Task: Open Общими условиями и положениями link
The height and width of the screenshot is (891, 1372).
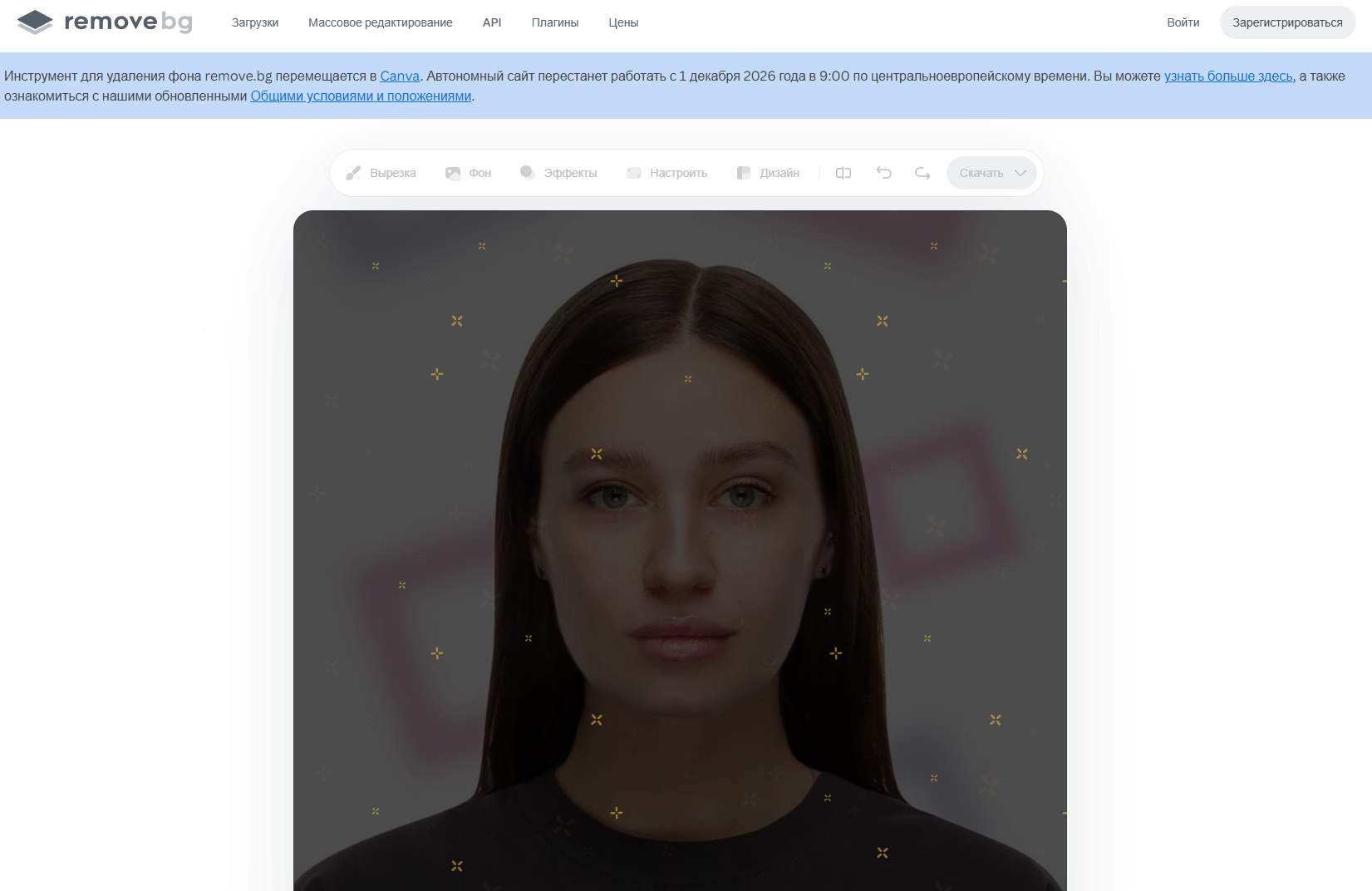Action: [x=361, y=96]
